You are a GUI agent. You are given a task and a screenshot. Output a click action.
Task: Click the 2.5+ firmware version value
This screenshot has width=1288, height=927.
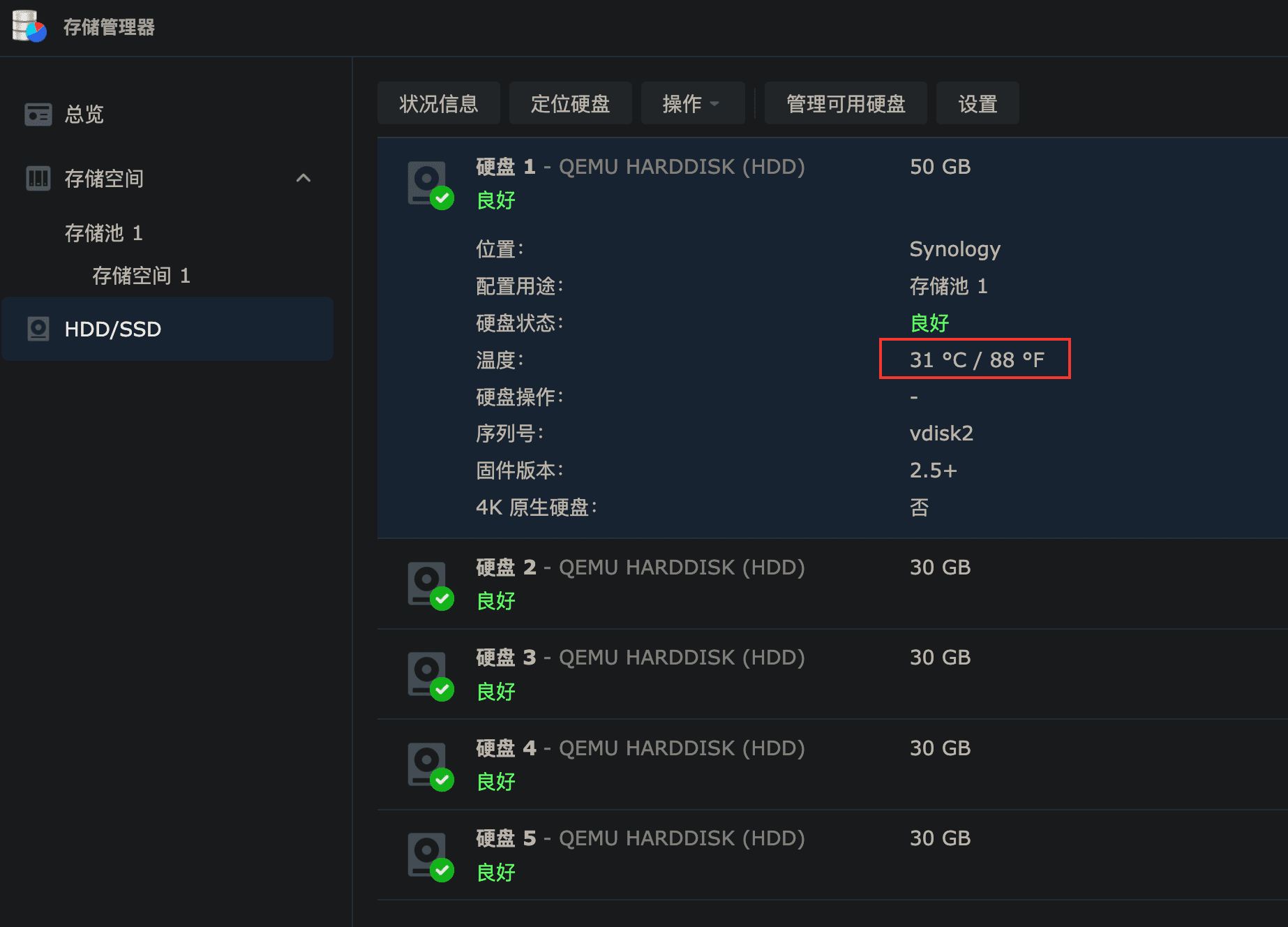(933, 470)
